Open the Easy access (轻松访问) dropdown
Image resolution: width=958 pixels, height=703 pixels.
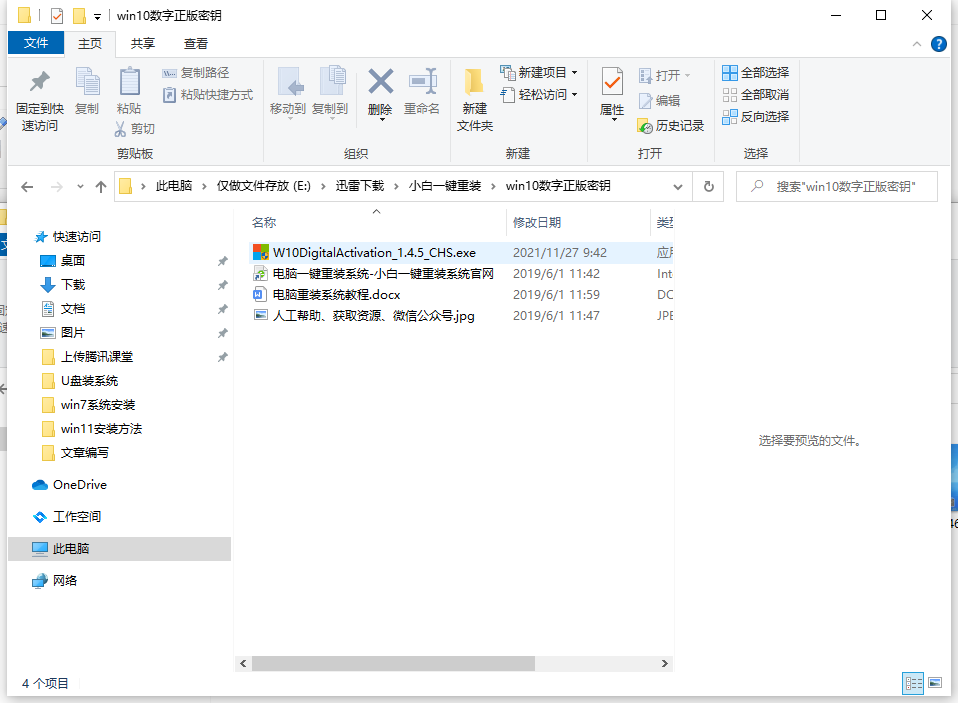tap(539, 95)
